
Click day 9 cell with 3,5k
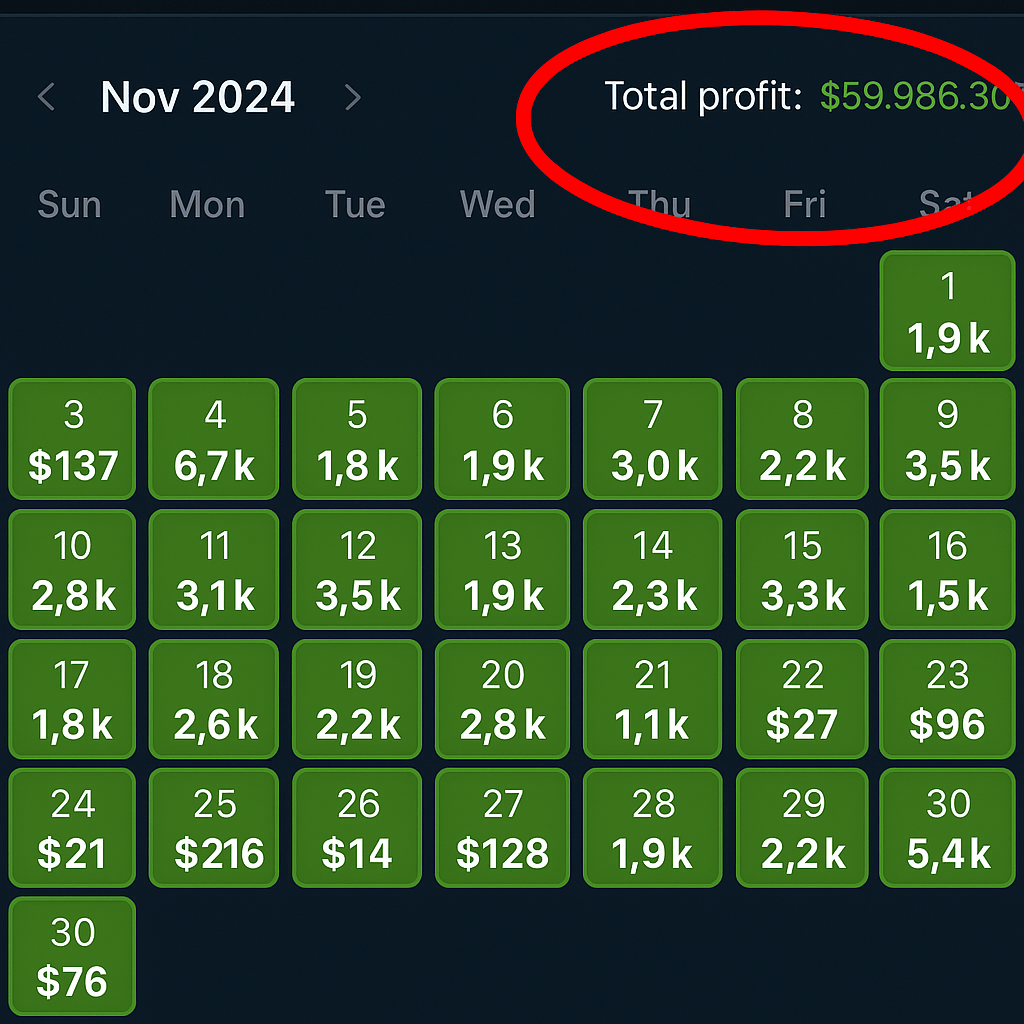(948, 439)
